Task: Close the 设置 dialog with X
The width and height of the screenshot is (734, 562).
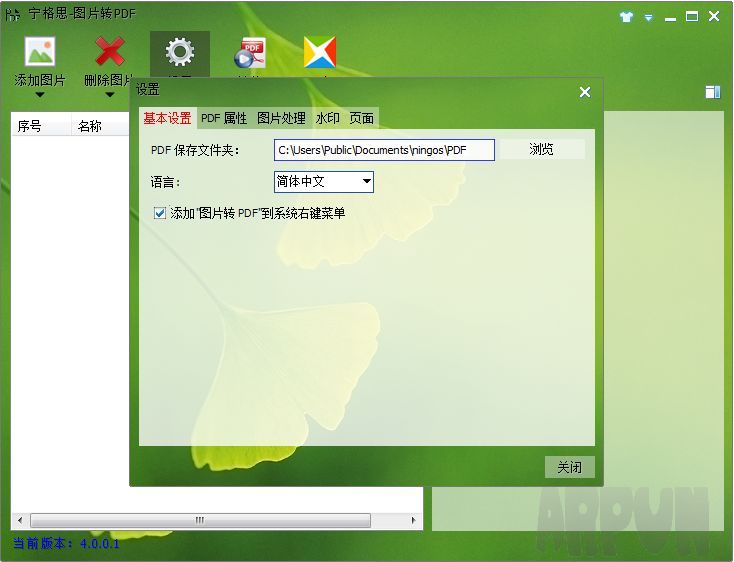Action: [x=585, y=92]
